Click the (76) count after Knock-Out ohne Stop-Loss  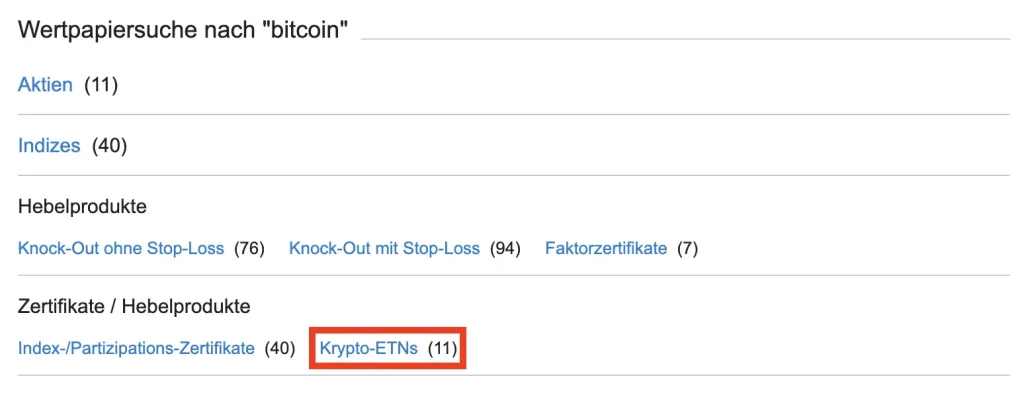[249, 248]
